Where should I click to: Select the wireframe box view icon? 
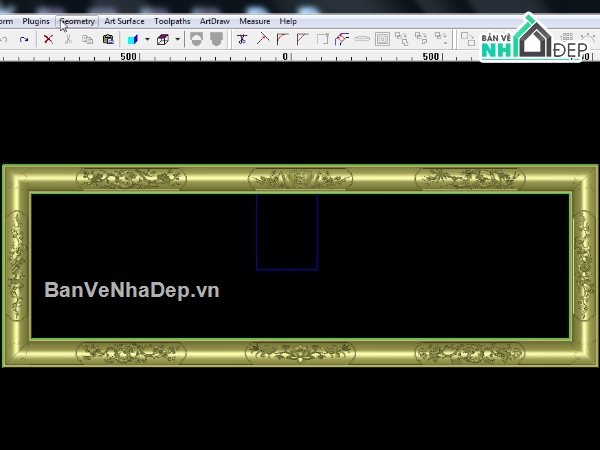pos(163,39)
